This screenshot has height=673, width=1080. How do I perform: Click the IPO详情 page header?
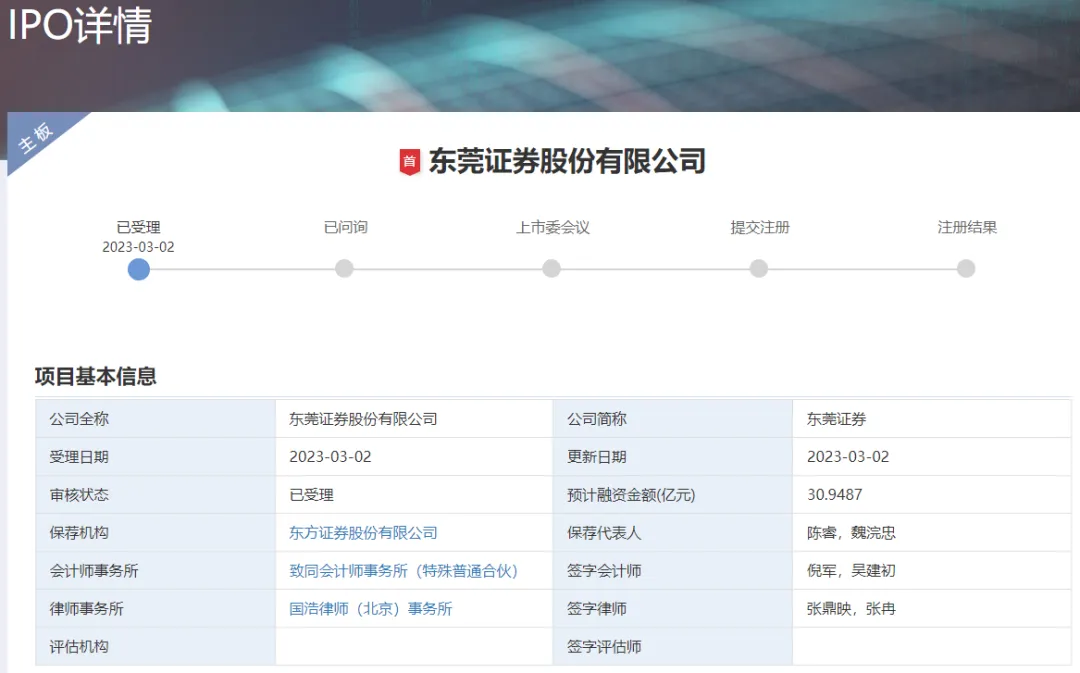[x=79, y=25]
